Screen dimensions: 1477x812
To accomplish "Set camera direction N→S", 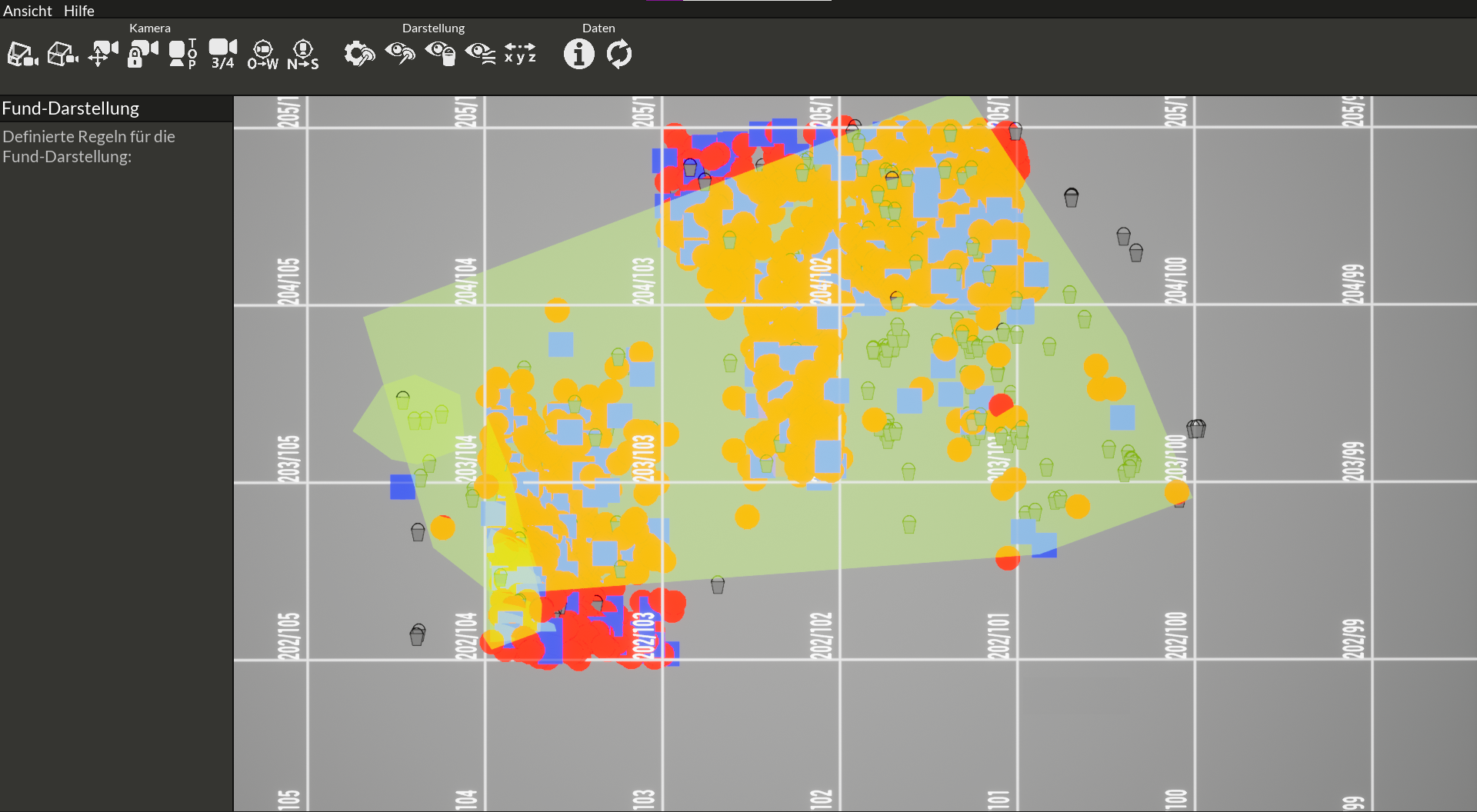I will [x=303, y=55].
